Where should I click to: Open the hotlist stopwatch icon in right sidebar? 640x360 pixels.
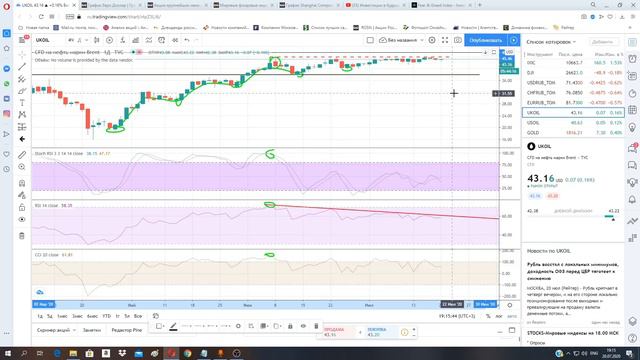point(632,93)
